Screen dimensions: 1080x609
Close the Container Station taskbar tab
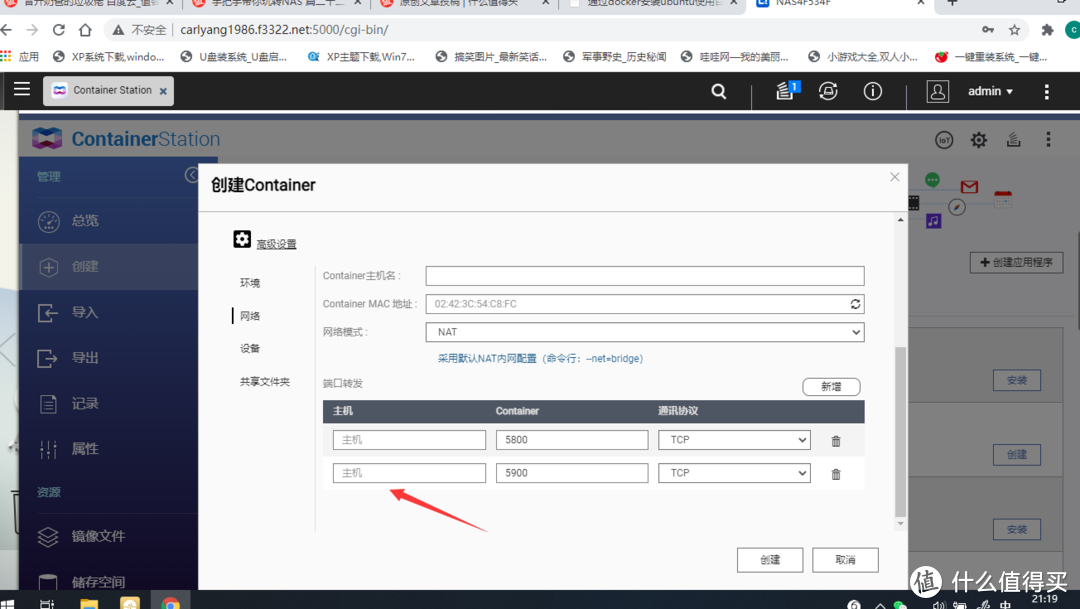(163, 91)
